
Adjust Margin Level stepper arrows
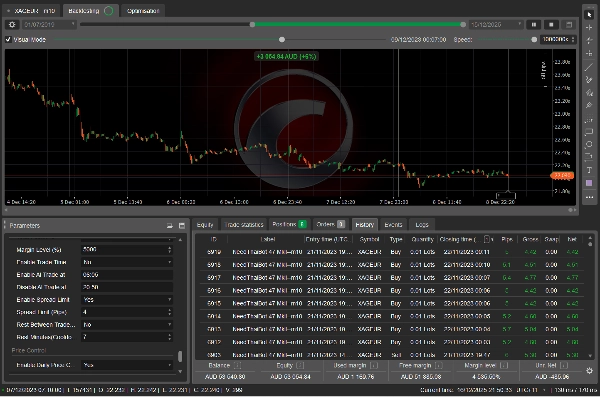(x=170, y=250)
